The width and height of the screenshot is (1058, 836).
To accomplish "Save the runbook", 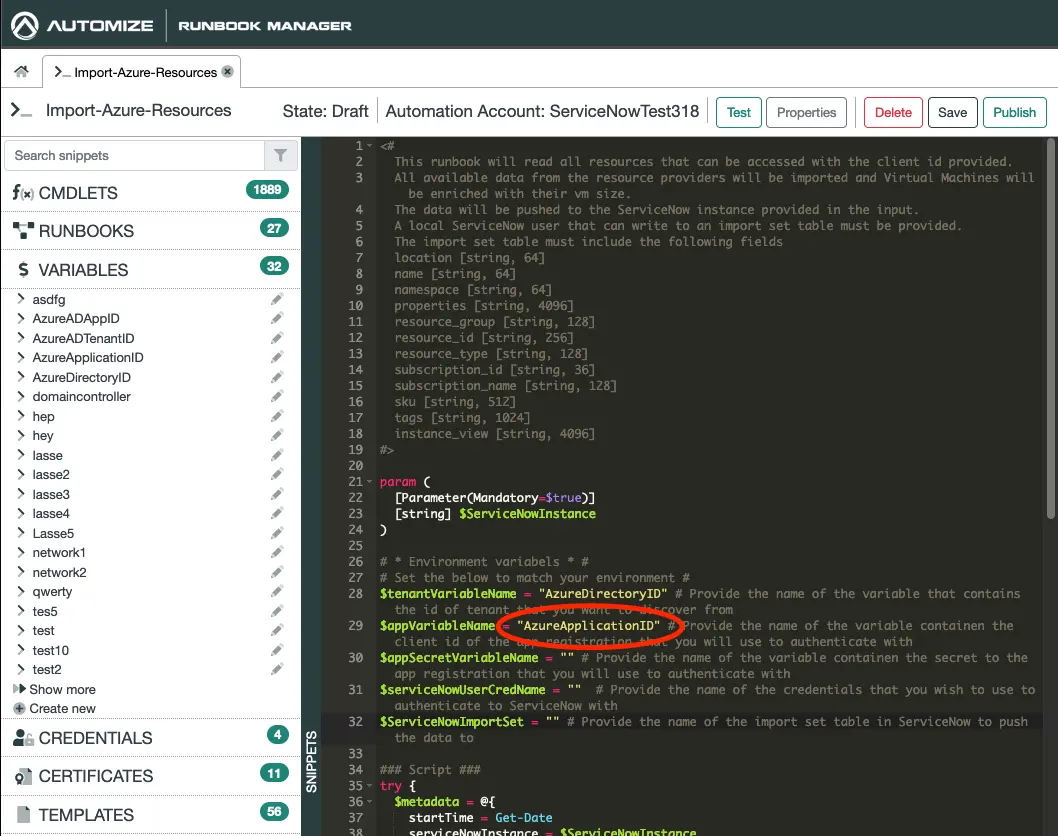I will (x=952, y=113).
